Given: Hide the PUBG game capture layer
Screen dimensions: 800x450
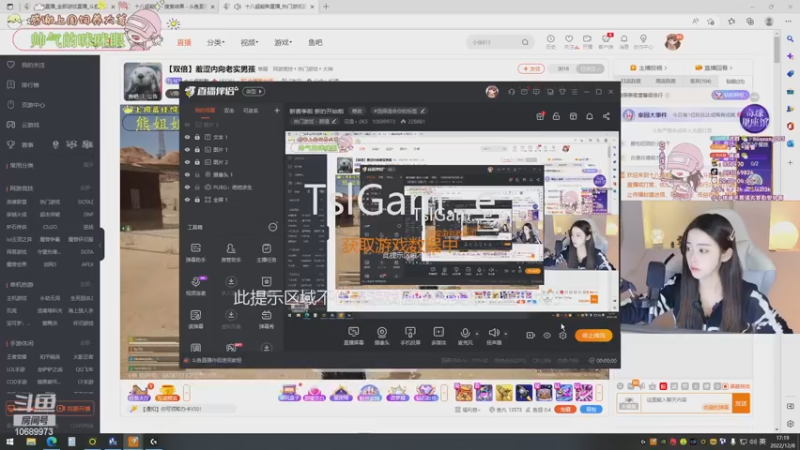Looking at the screenshot, I should coord(187,187).
